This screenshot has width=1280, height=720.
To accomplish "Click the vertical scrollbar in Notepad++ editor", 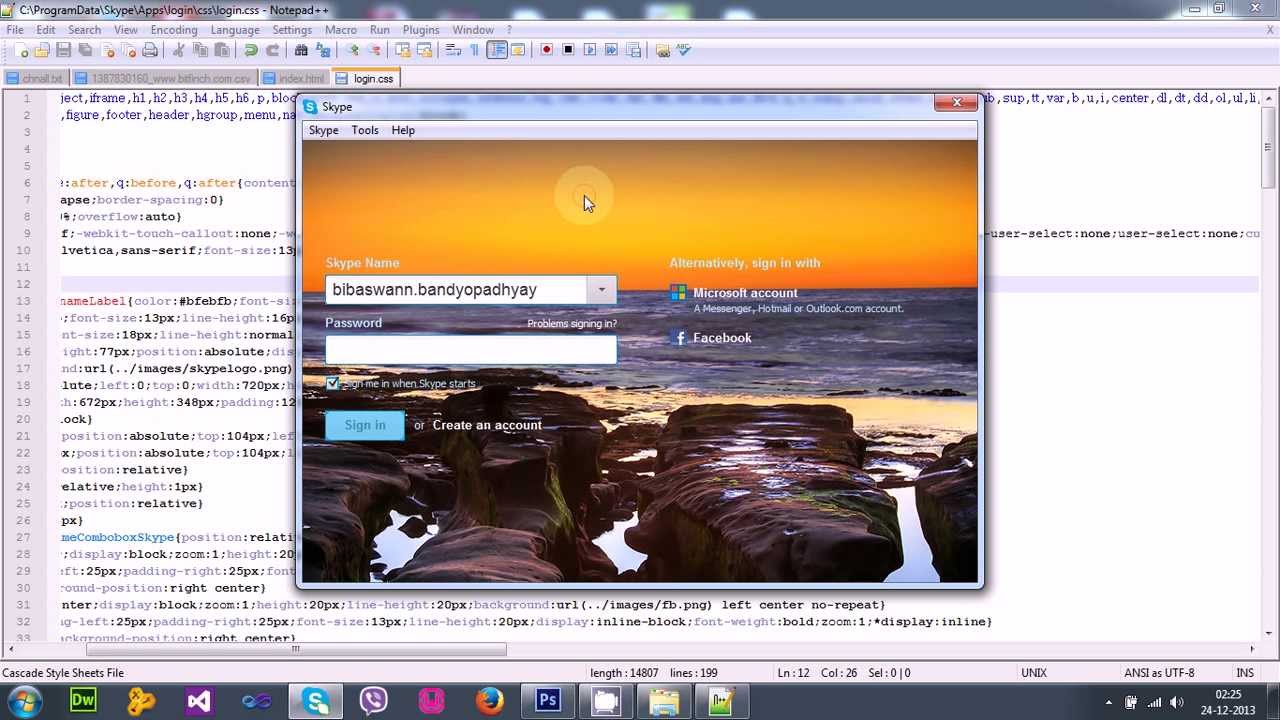I will click(x=1268, y=148).
